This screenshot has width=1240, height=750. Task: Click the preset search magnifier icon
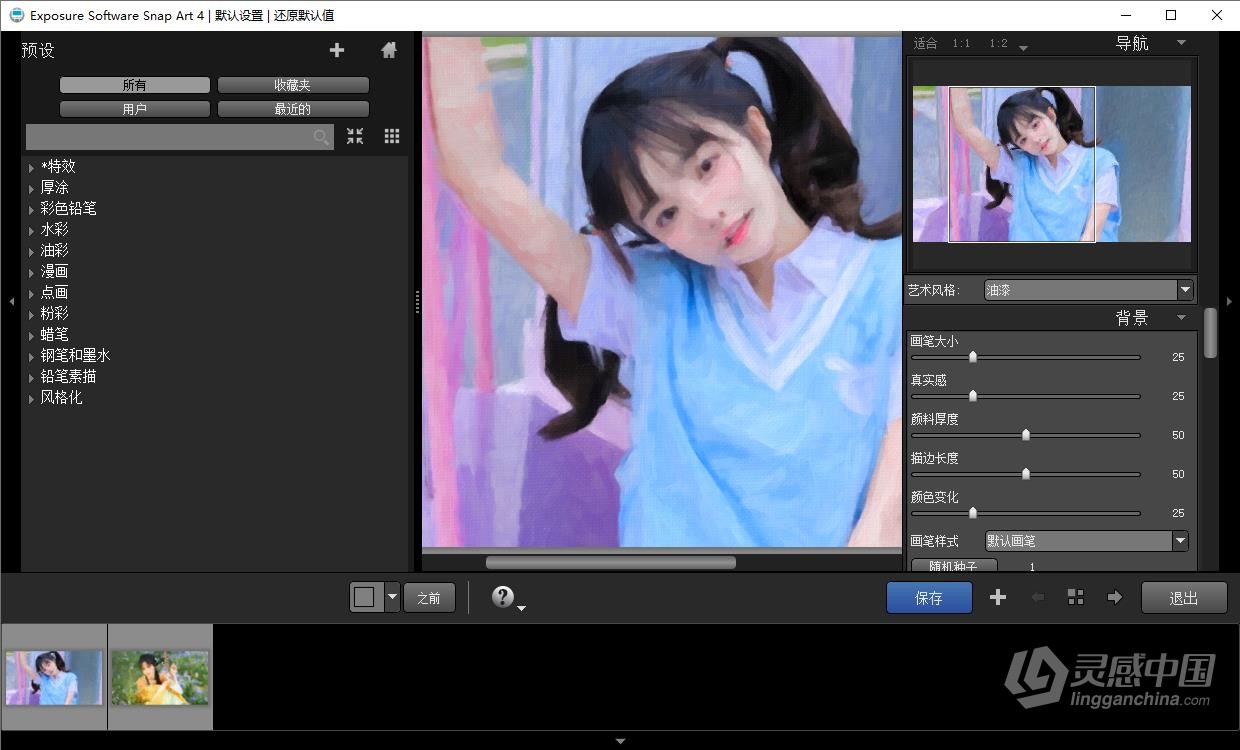(x=321, y=137)
